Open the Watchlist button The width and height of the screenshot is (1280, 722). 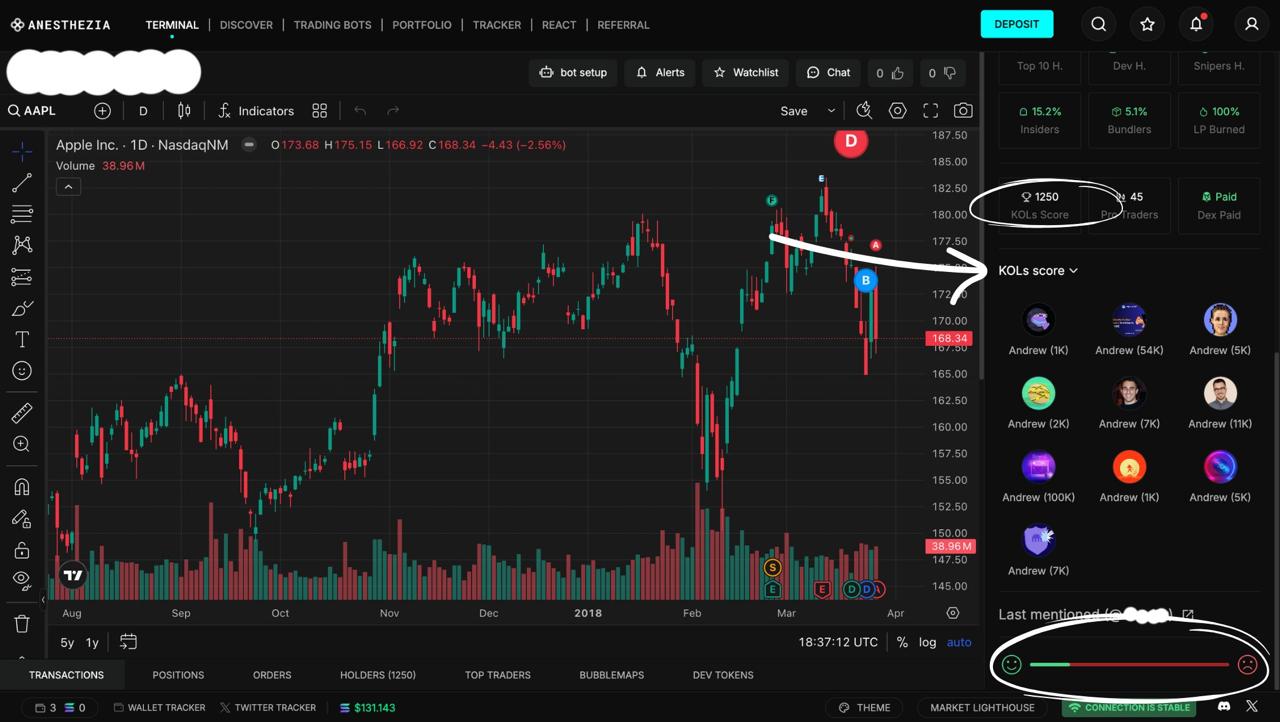pos(745,72)
